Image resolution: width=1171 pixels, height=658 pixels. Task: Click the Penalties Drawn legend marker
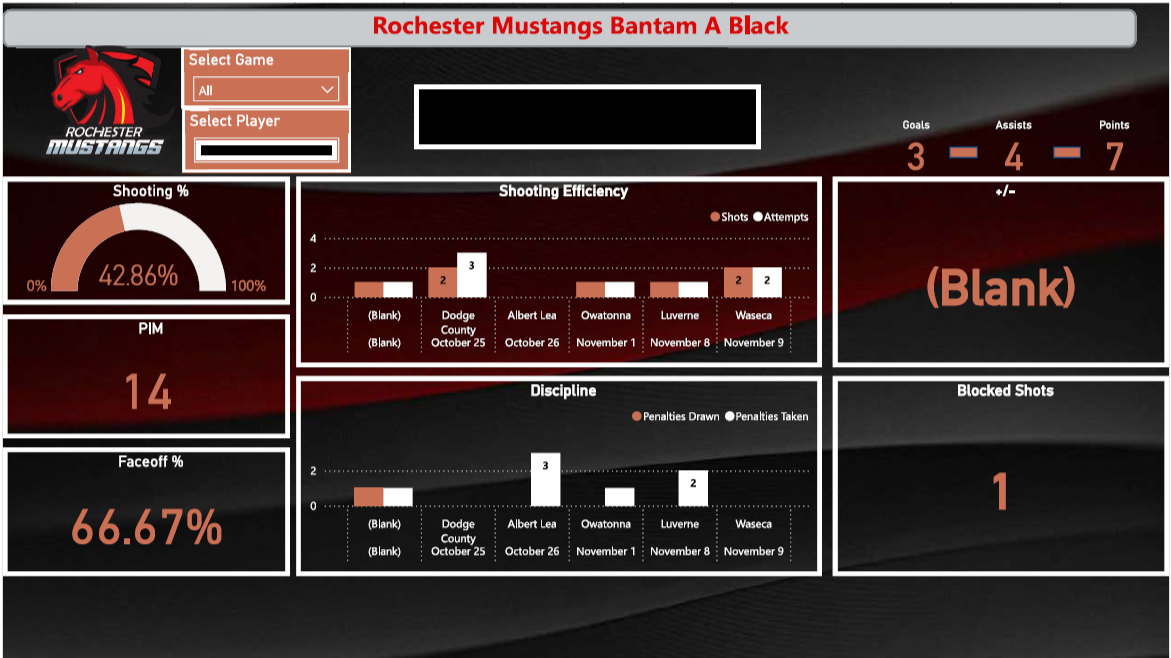(636, 416)
